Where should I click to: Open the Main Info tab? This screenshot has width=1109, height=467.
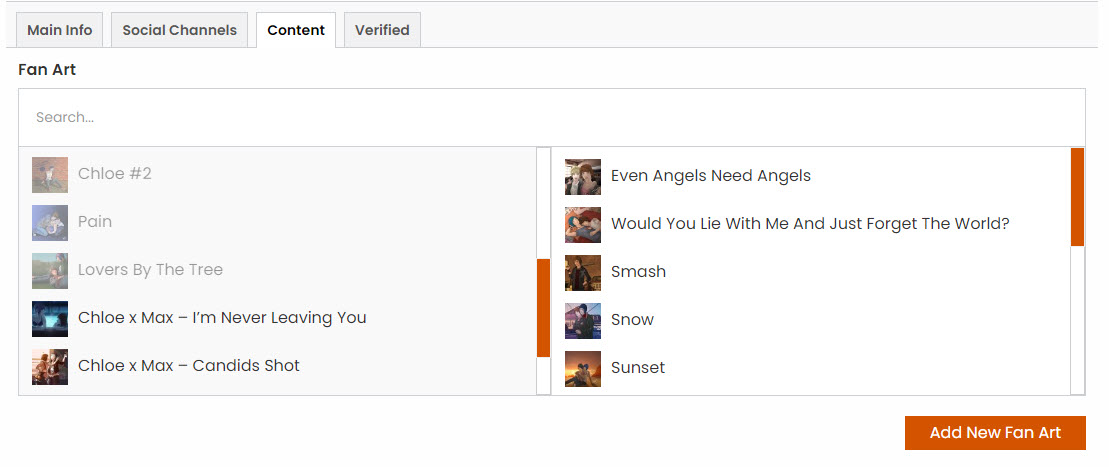click(59, 30)
